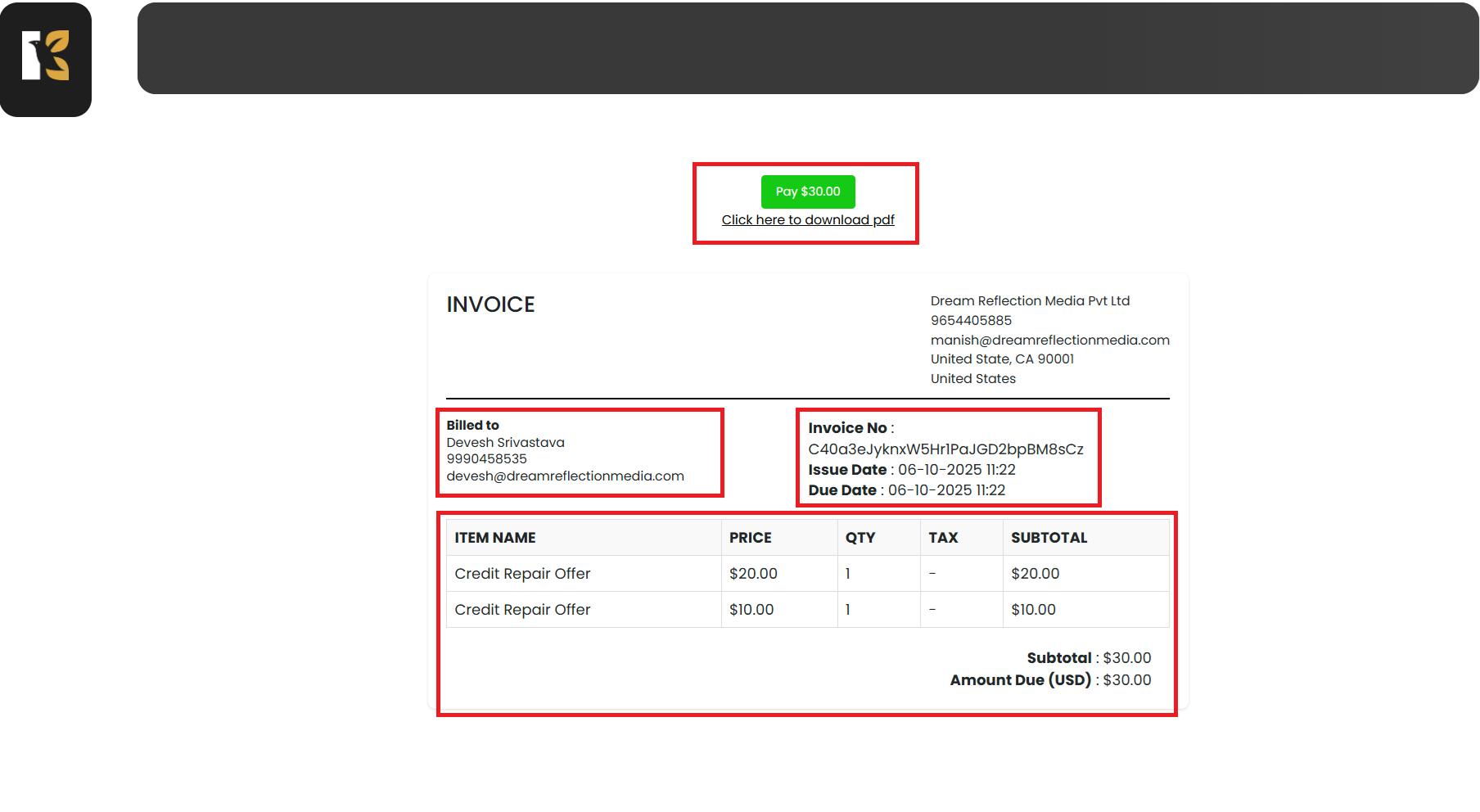Click the devesh@dreamreflectionmedia.com email
The height and width of the screenshot is (812, 1480).
(x=565, y=476)
